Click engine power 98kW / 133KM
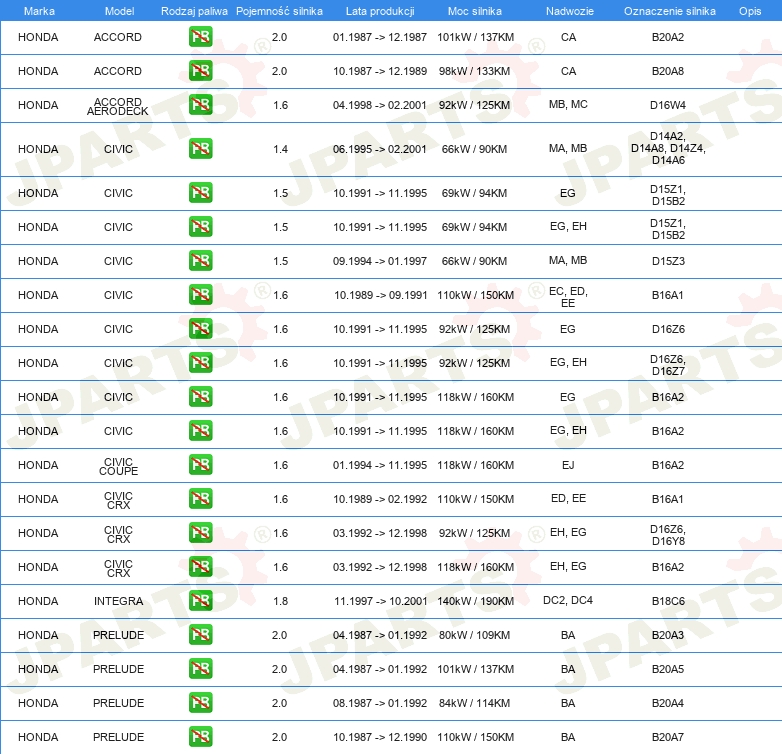This screenshot has height=754, width=782. pyautogui.click(x=474, y=71)
